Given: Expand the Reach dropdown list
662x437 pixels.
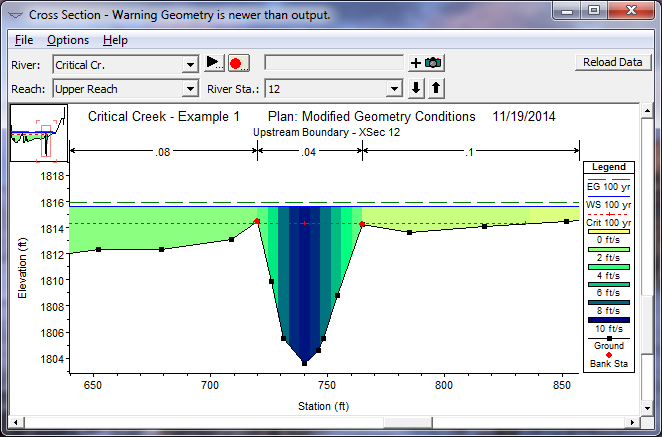Looking at the screenshot, I should coord(190,89).
